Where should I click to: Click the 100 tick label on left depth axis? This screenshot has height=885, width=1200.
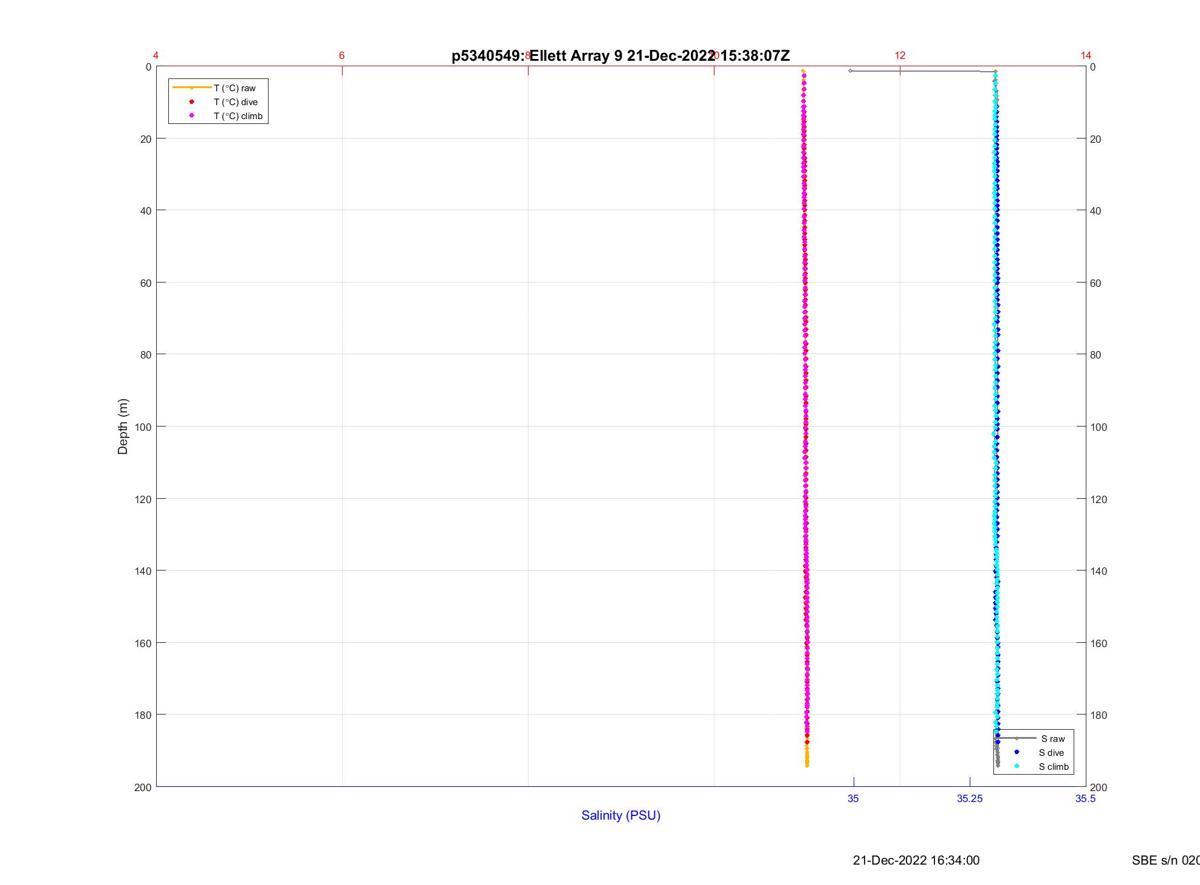coord(143,427)
